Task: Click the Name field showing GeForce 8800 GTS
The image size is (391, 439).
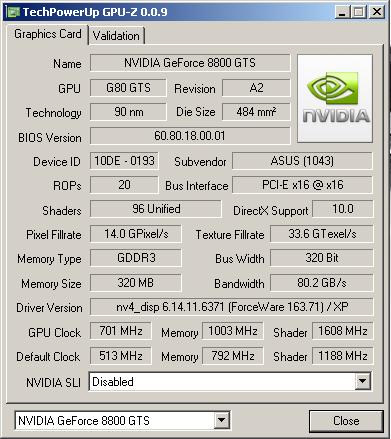Action: coord(190,63)
